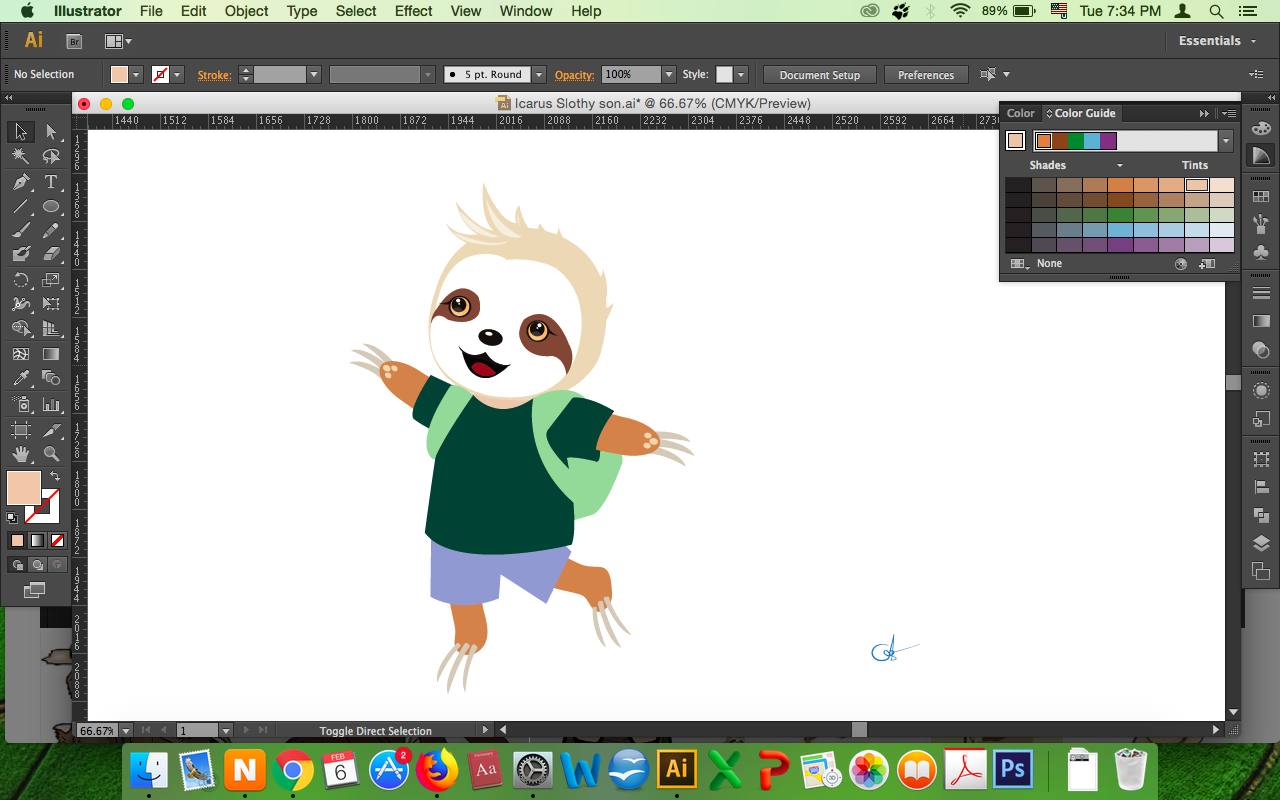Open the Window menu
Viewport: 1280px width, 800px height.
[x=526, y=11]
